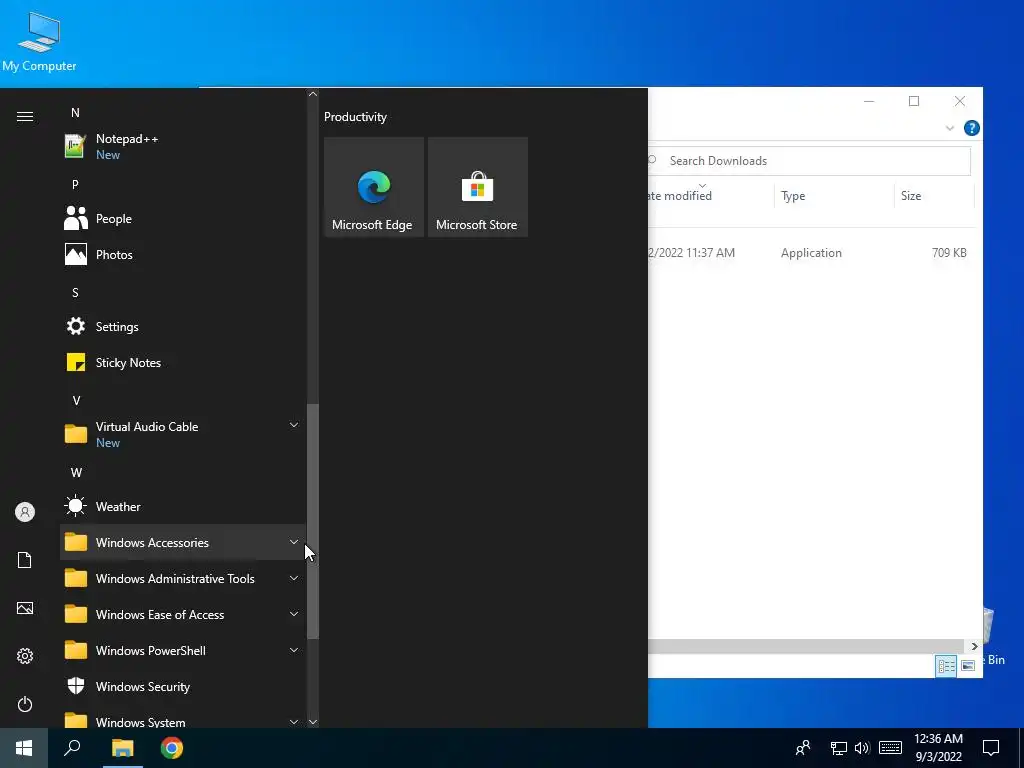The width and height of the screenshot is (1024, 768).
Task: Maximize the Downloads Explorer window
Action: point(914,101)
